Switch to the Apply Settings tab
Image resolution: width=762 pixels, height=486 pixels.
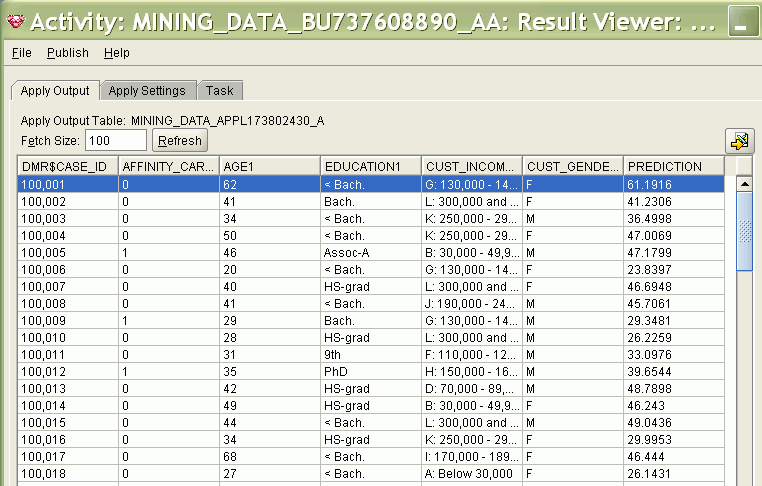[x=147, y=91]
